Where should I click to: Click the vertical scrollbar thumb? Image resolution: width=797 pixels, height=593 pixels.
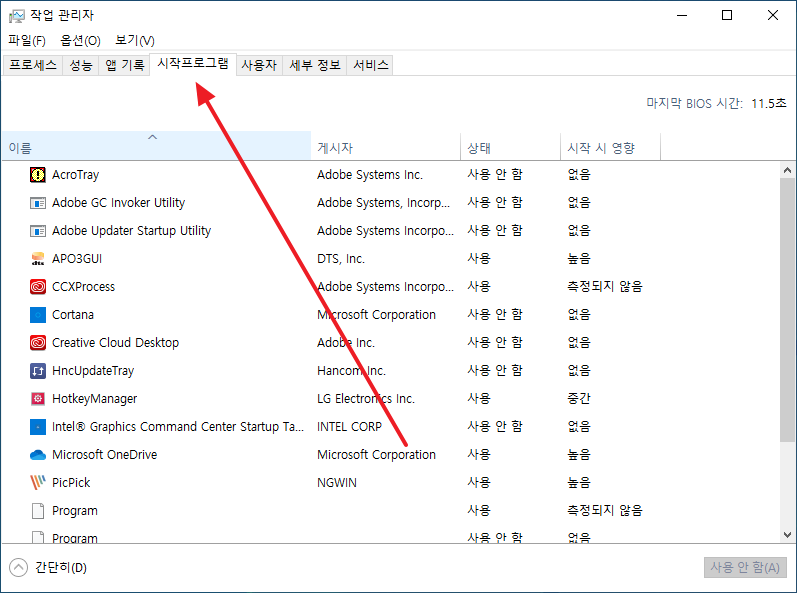[787, 309]
